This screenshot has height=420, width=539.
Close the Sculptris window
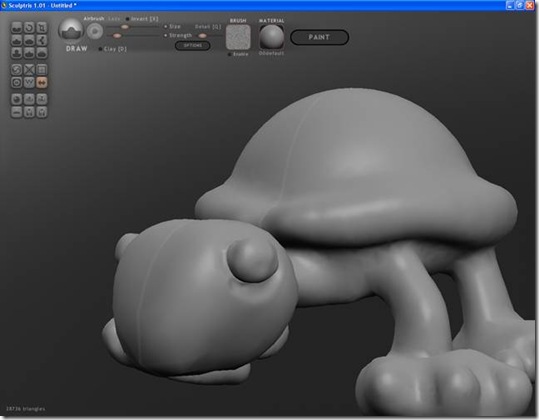pos(530,5)
